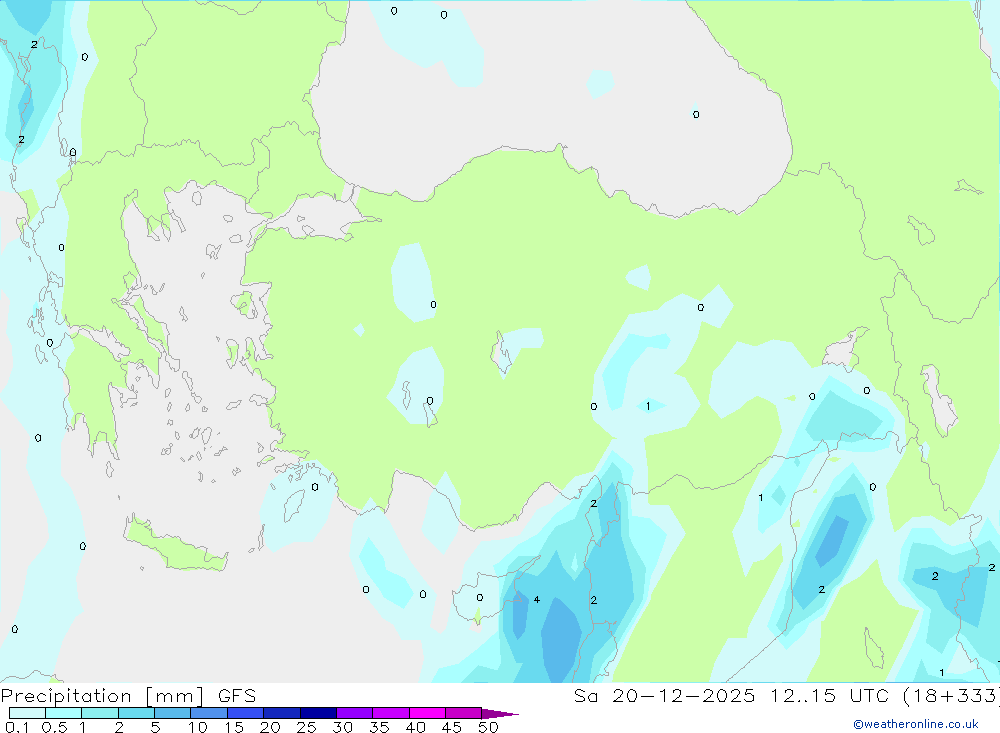Open the weatheronline.co.uk copyright link

point(916,724)
